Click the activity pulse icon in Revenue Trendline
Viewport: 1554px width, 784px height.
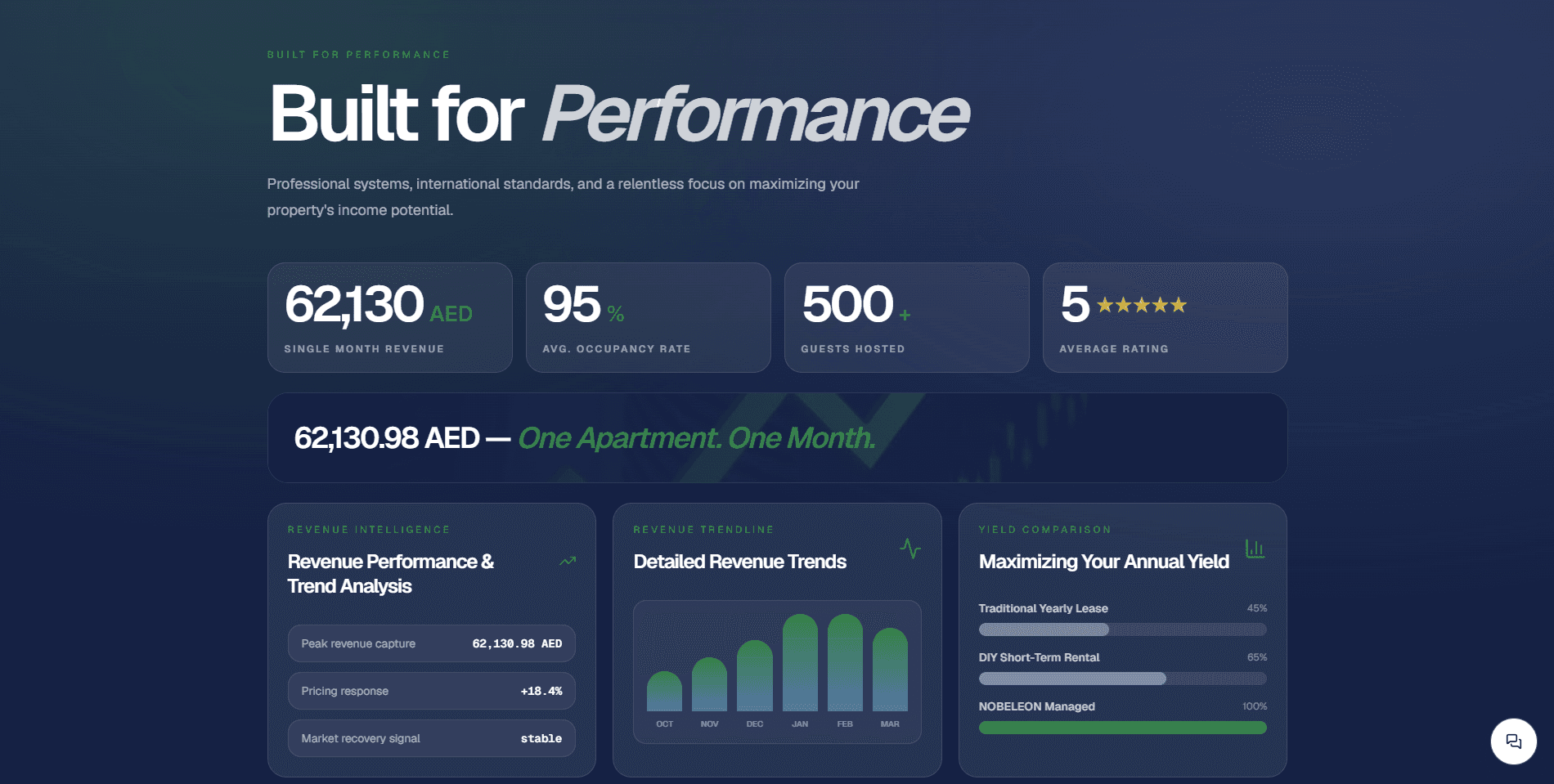coord(910,549)
